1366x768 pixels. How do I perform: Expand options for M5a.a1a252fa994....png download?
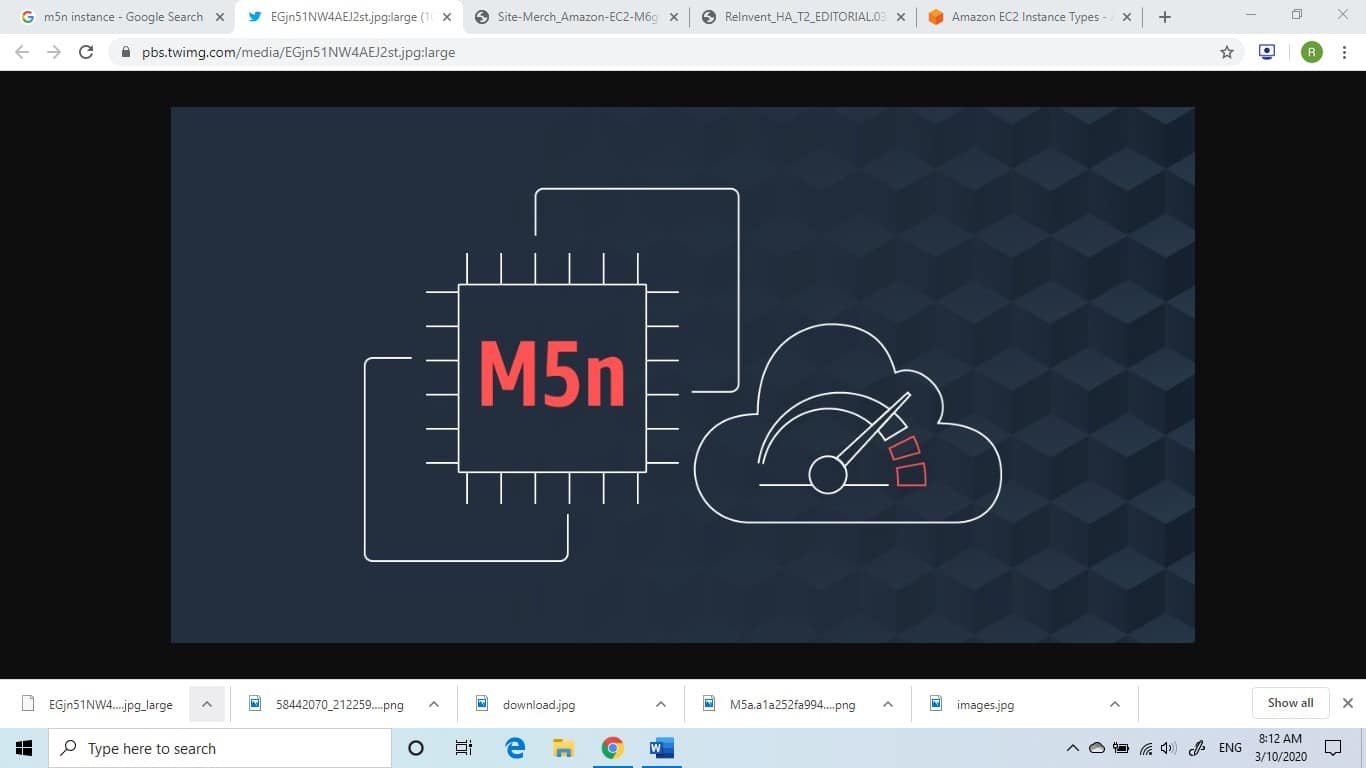[888, 704]
